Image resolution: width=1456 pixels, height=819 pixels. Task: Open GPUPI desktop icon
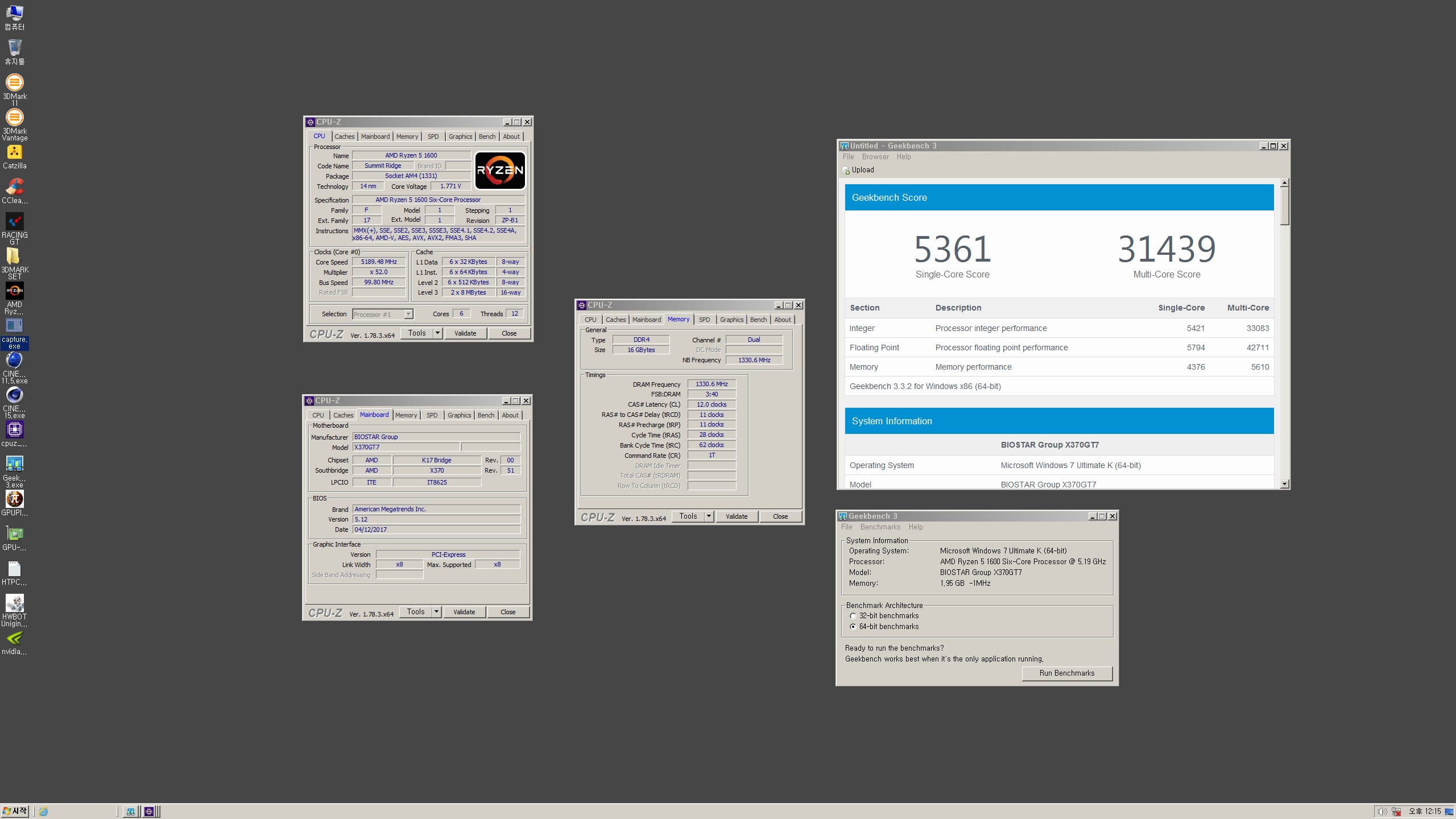[x=14, y=504]
